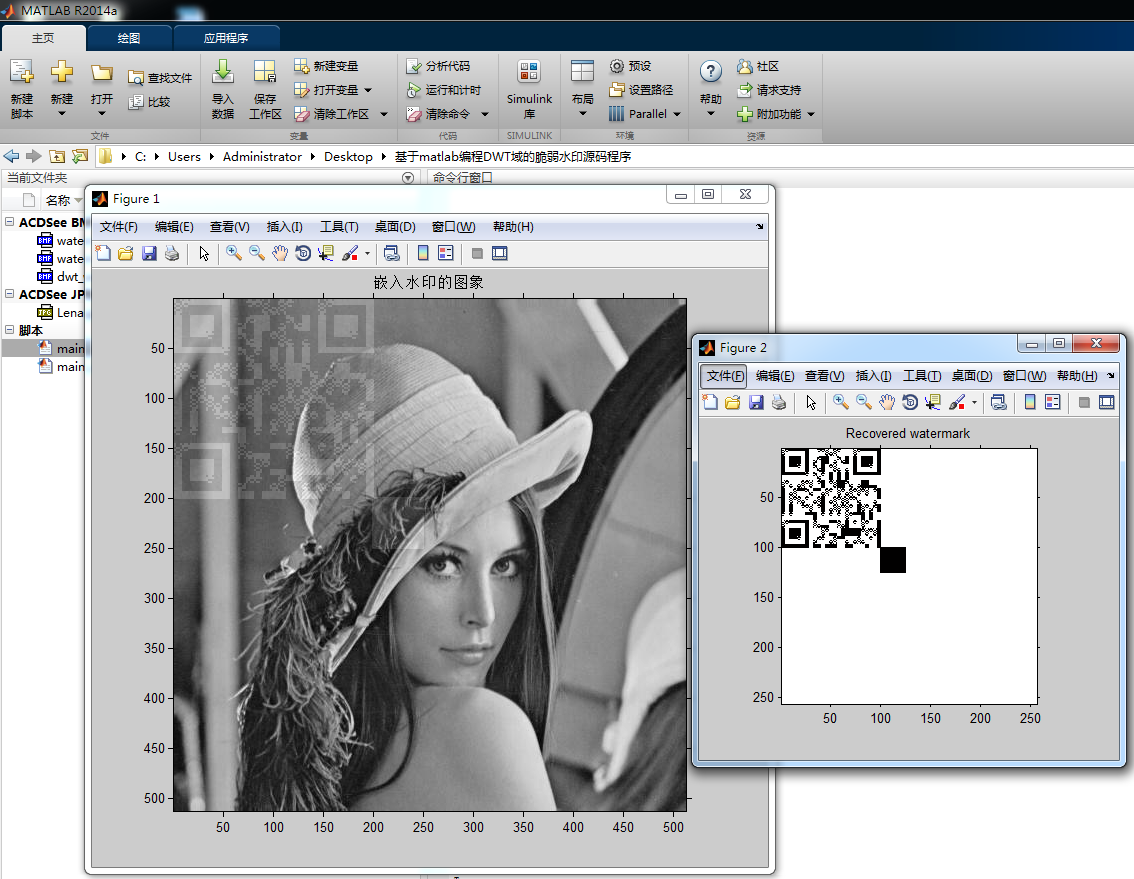This screenshot has width=1134, height=879.
Task: Select Zoom In tool in Figure 2
Action: tap(840, 402)
